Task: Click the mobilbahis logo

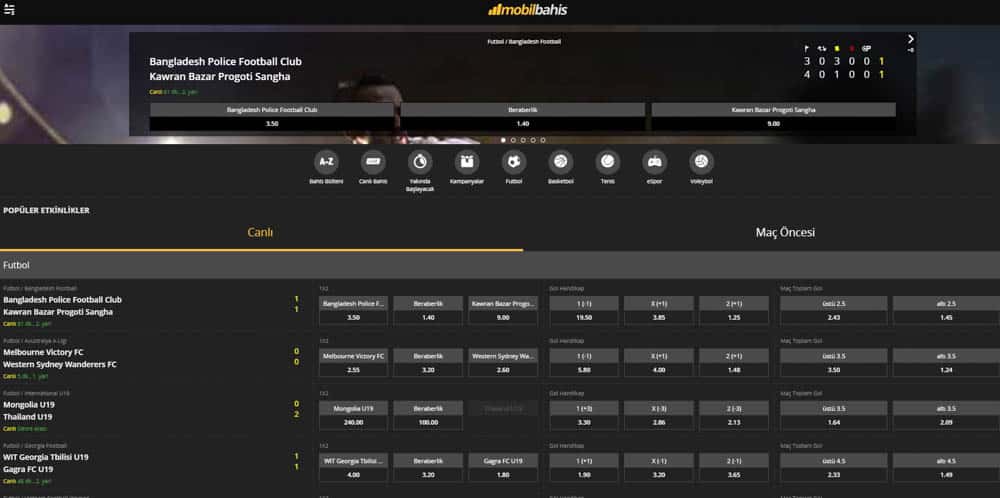Action: coord(527,10)
